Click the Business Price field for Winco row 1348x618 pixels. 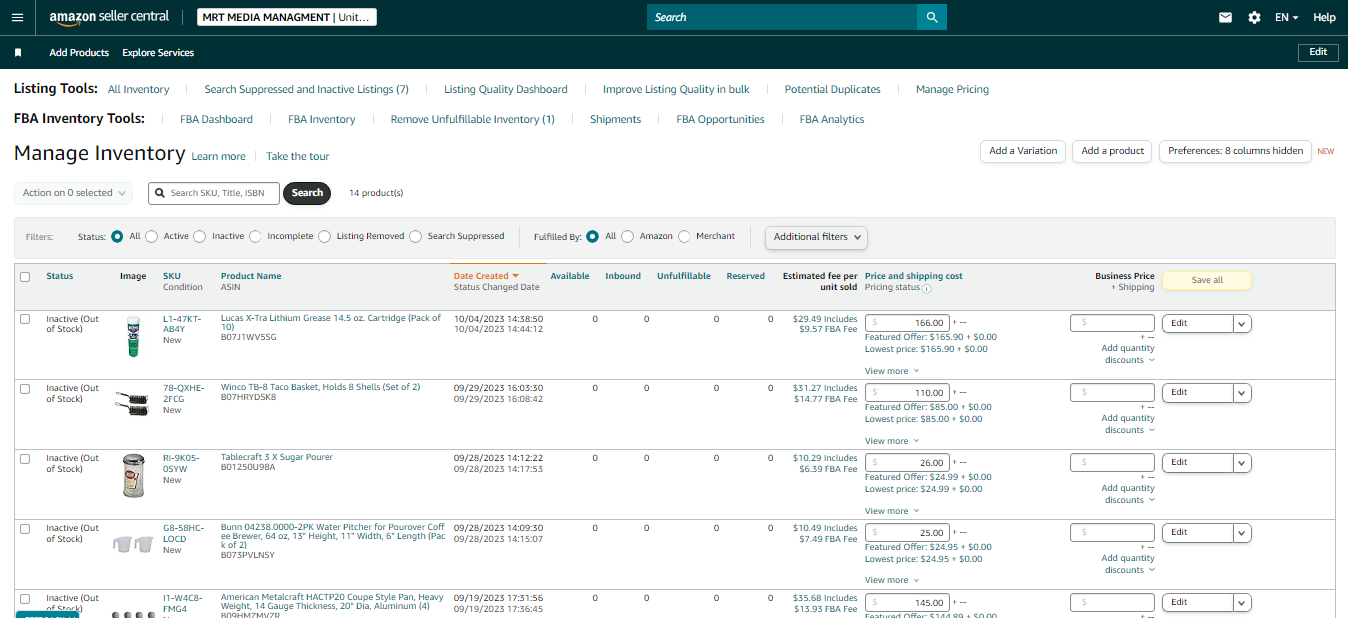(x=1112, y=393)
